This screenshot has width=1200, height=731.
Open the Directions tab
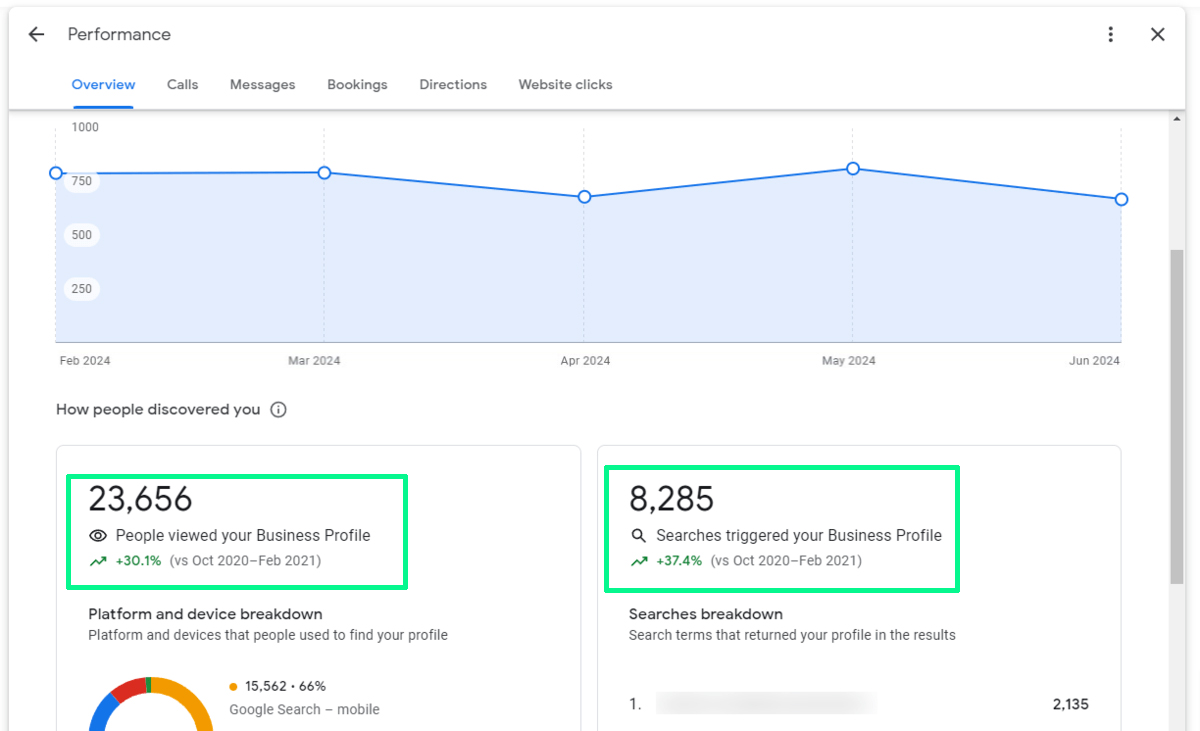coord(453,85)
